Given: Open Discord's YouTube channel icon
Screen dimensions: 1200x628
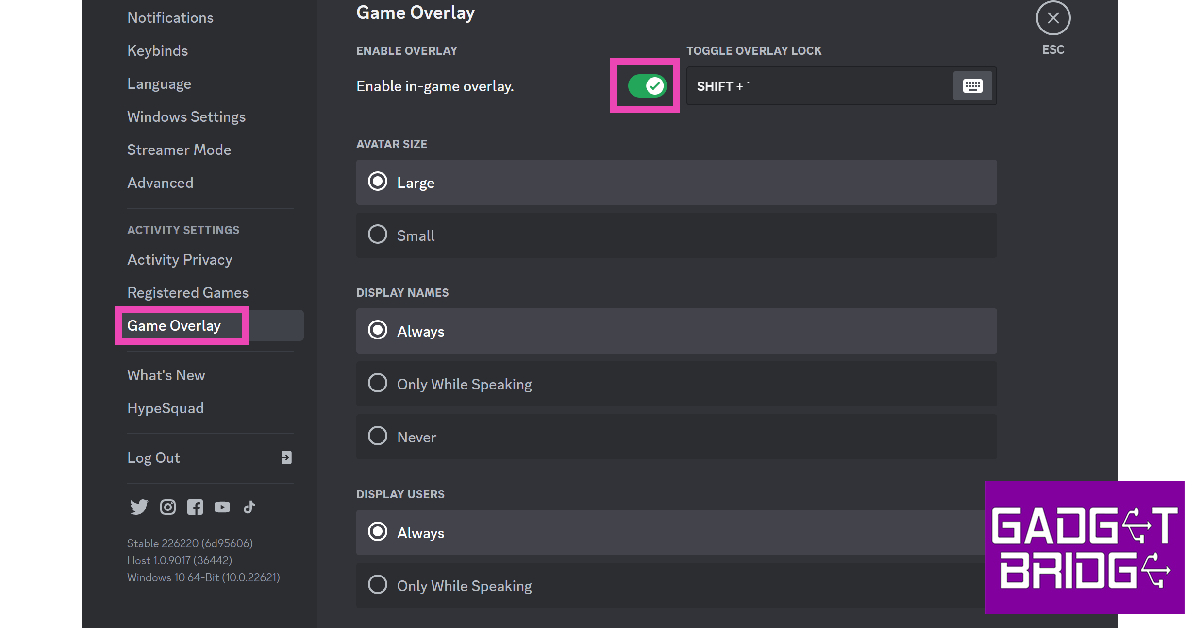Looking at the screenshot, I should 222,507.
